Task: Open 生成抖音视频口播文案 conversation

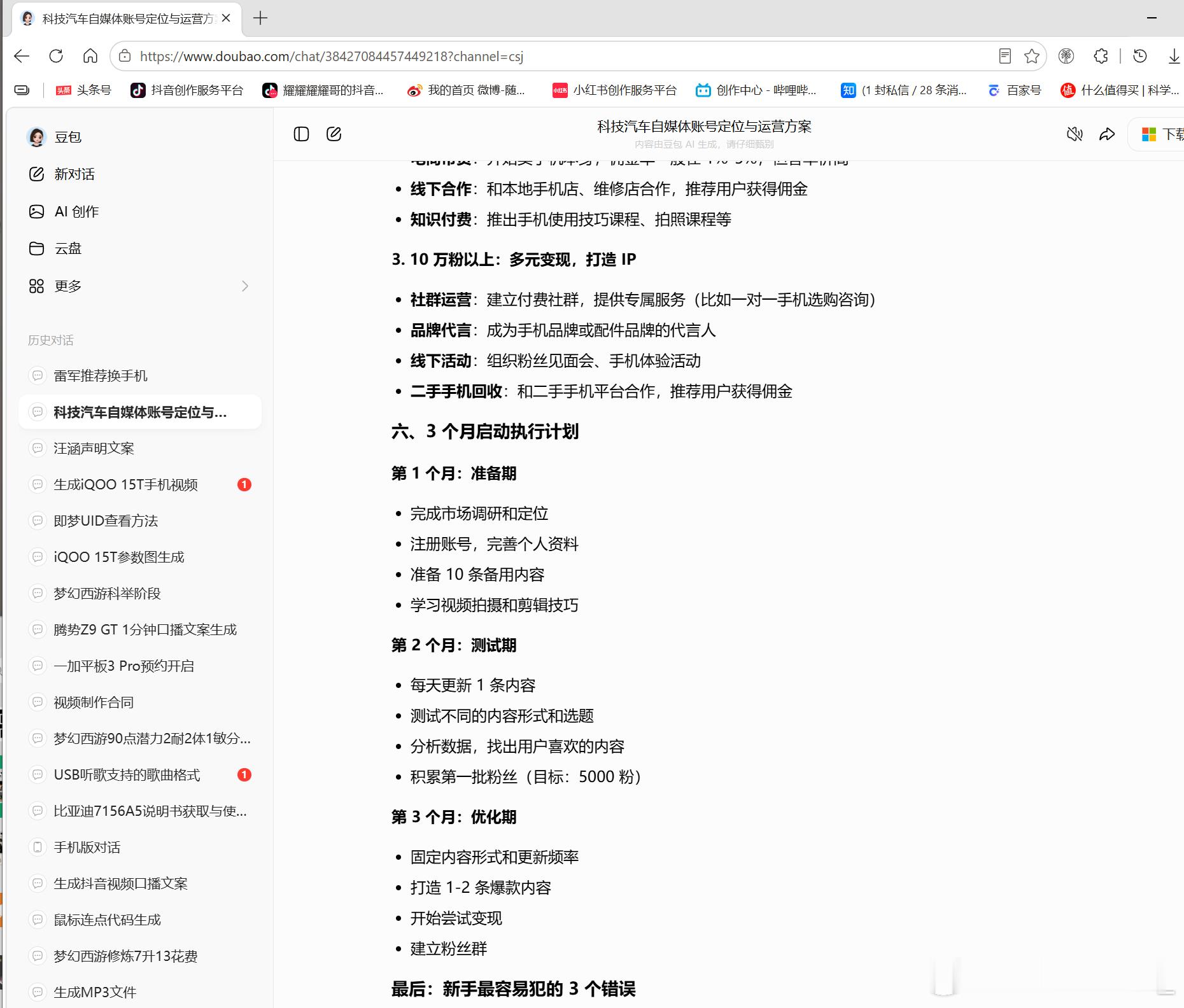Action: (140, 883)
